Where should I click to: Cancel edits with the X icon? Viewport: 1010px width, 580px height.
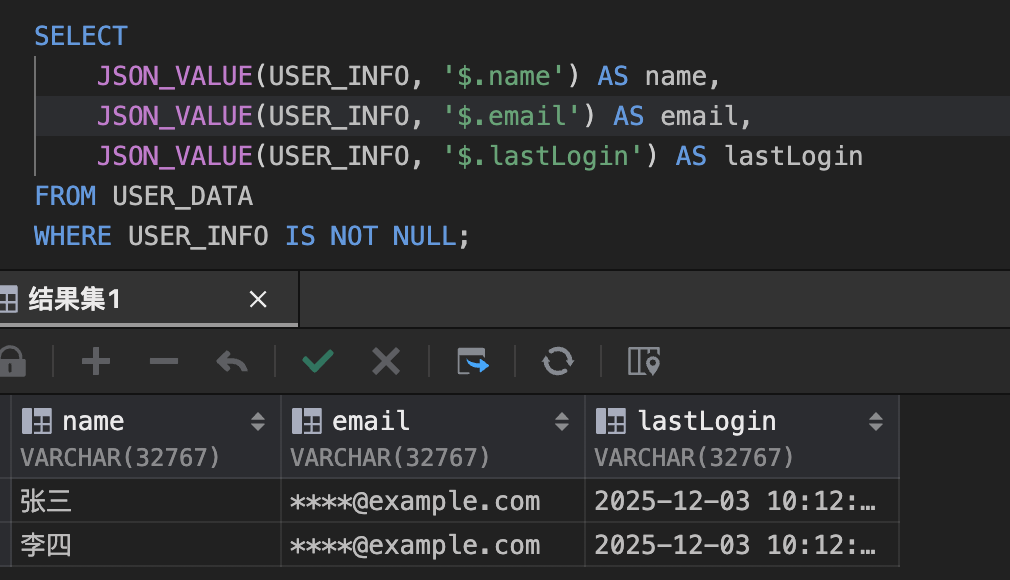click(x=386, y=361)
